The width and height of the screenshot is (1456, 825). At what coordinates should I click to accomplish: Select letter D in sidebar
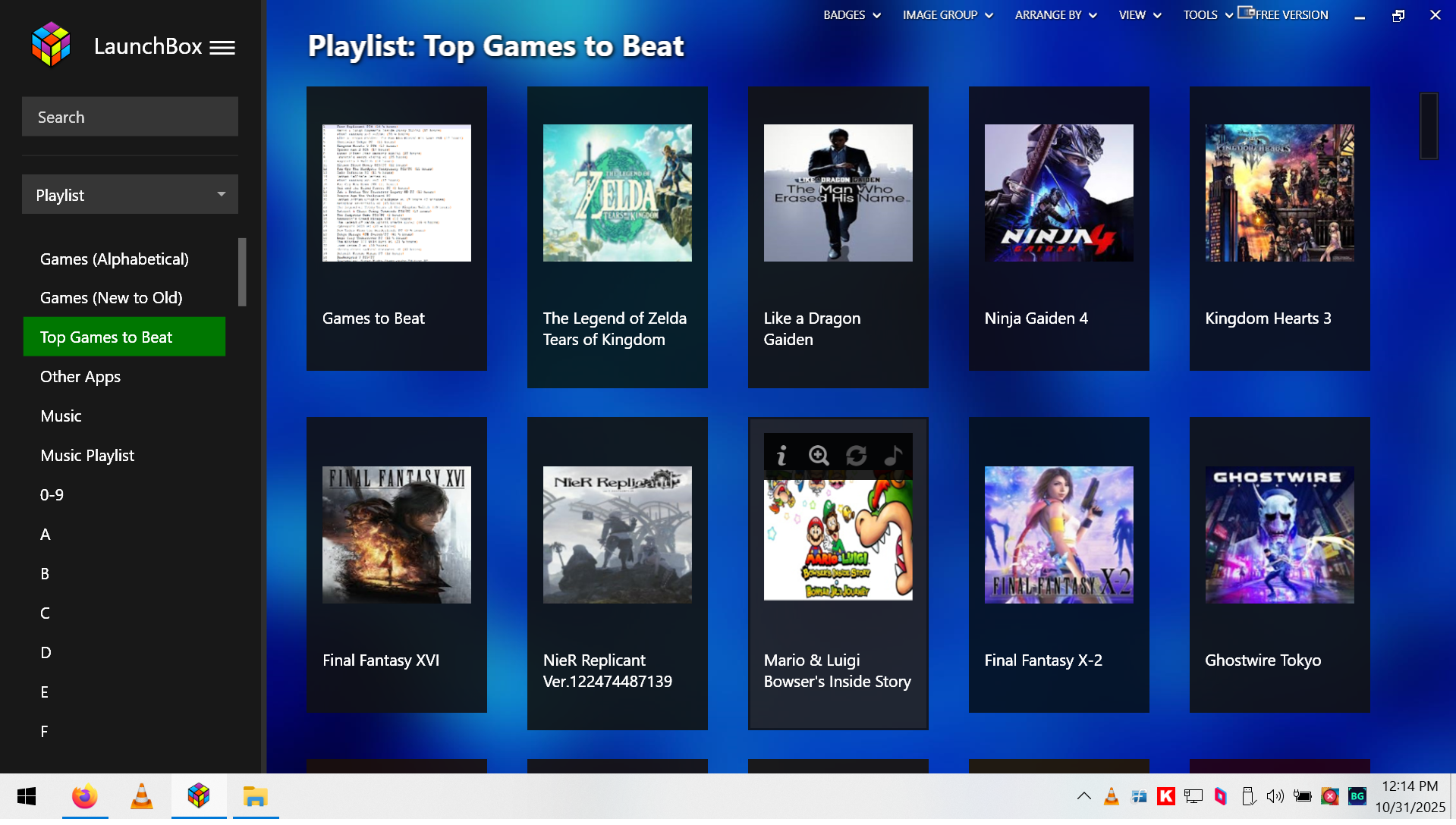[46, 653]
